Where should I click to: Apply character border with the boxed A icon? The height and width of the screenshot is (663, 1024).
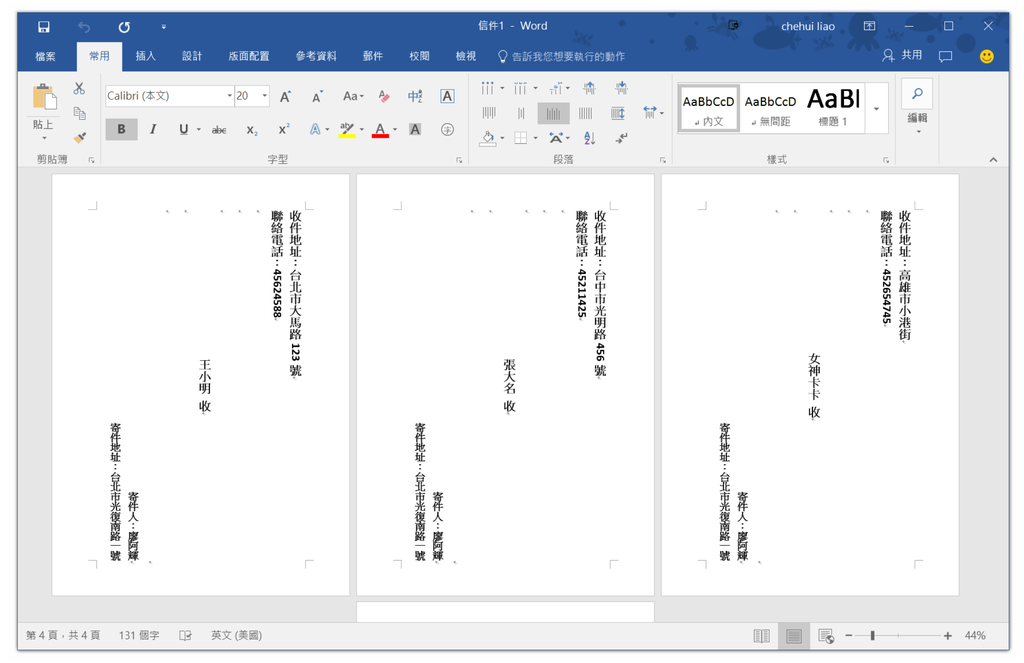coord(447,97)
